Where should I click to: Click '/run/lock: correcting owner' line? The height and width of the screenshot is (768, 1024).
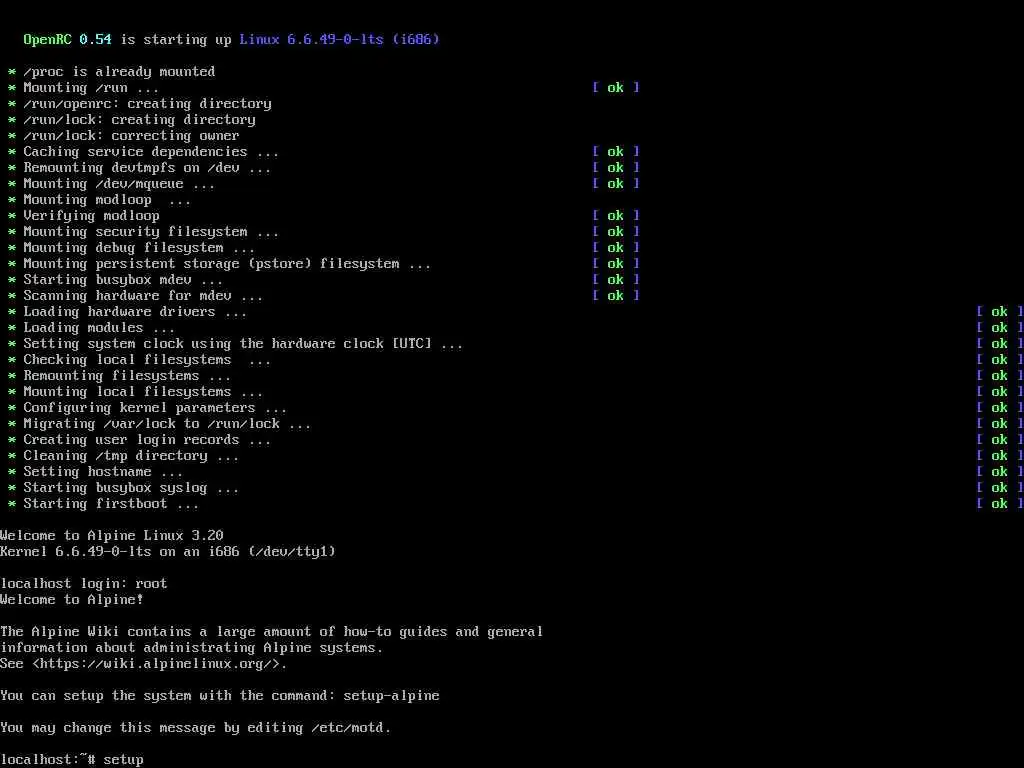(131, 136)
